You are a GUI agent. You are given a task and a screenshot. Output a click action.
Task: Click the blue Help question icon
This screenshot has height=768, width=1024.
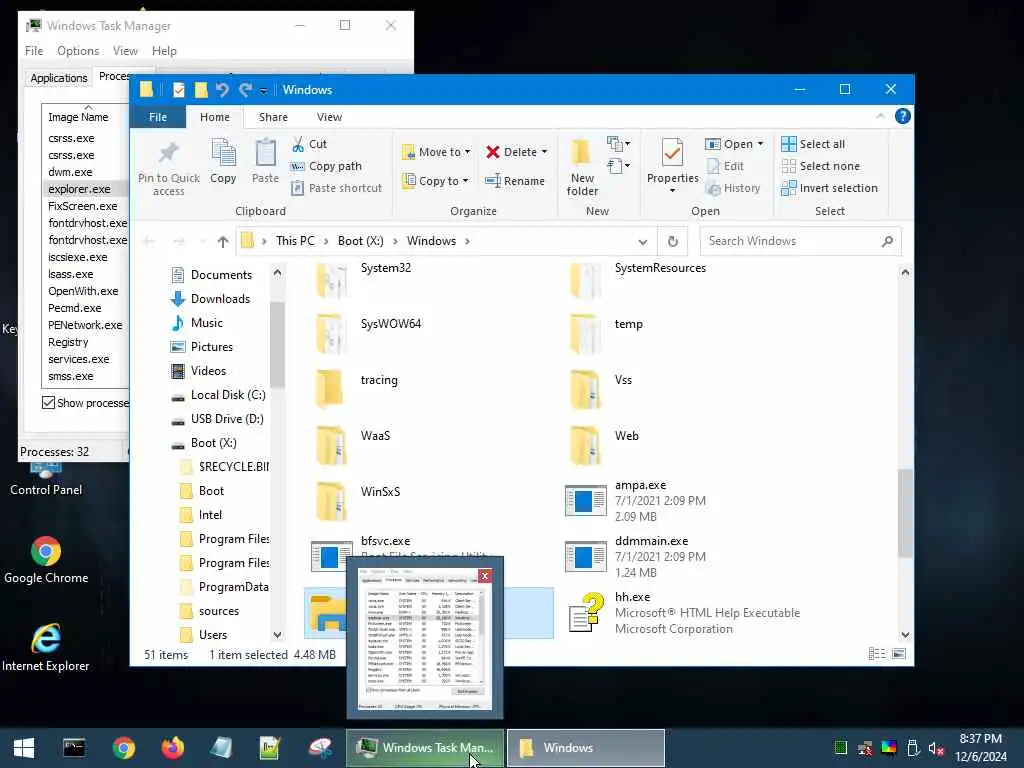[903, 116]
